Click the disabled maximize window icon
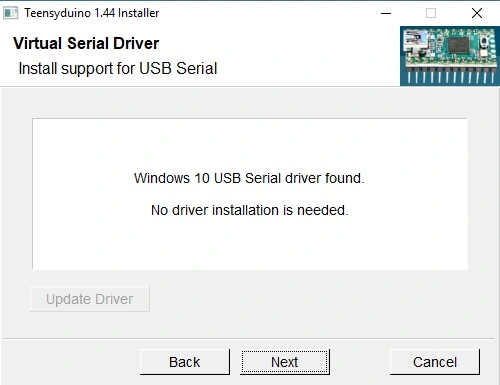Image resolution: width=500 pixels, height=385 pixels. pos(431,13)
